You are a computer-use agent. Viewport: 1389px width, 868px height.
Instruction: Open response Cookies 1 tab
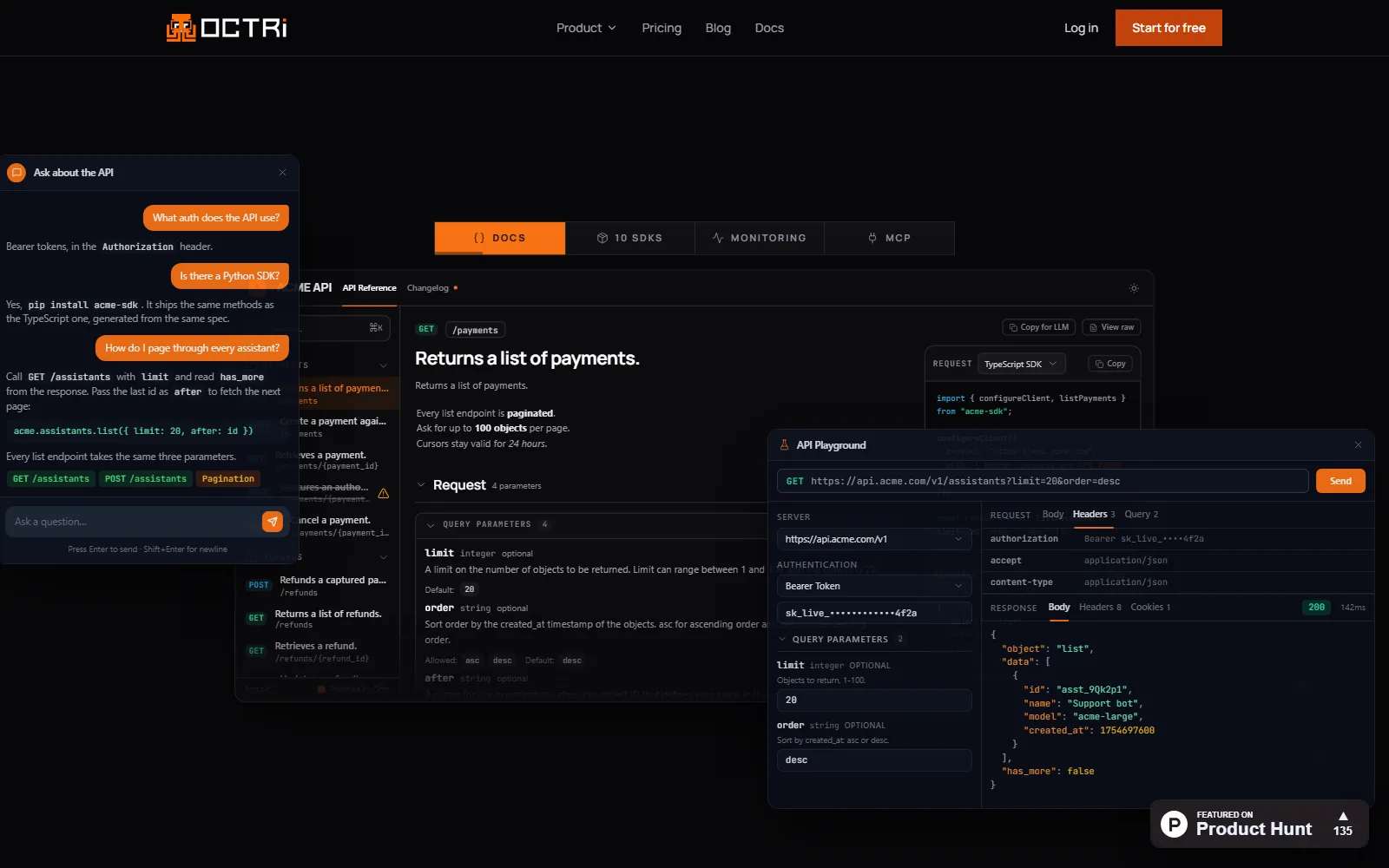point(1150,608)
